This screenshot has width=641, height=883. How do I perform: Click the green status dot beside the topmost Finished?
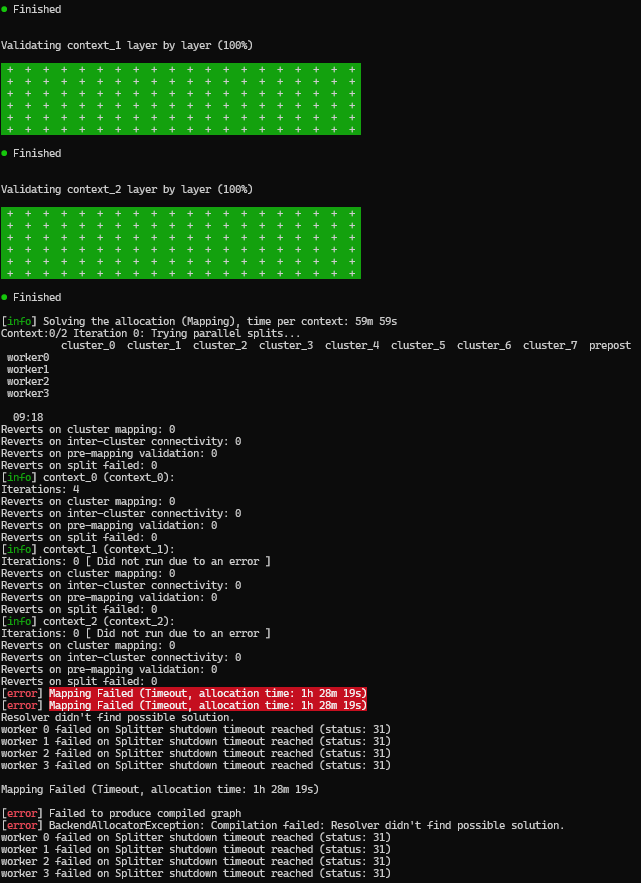coord(5,9)
